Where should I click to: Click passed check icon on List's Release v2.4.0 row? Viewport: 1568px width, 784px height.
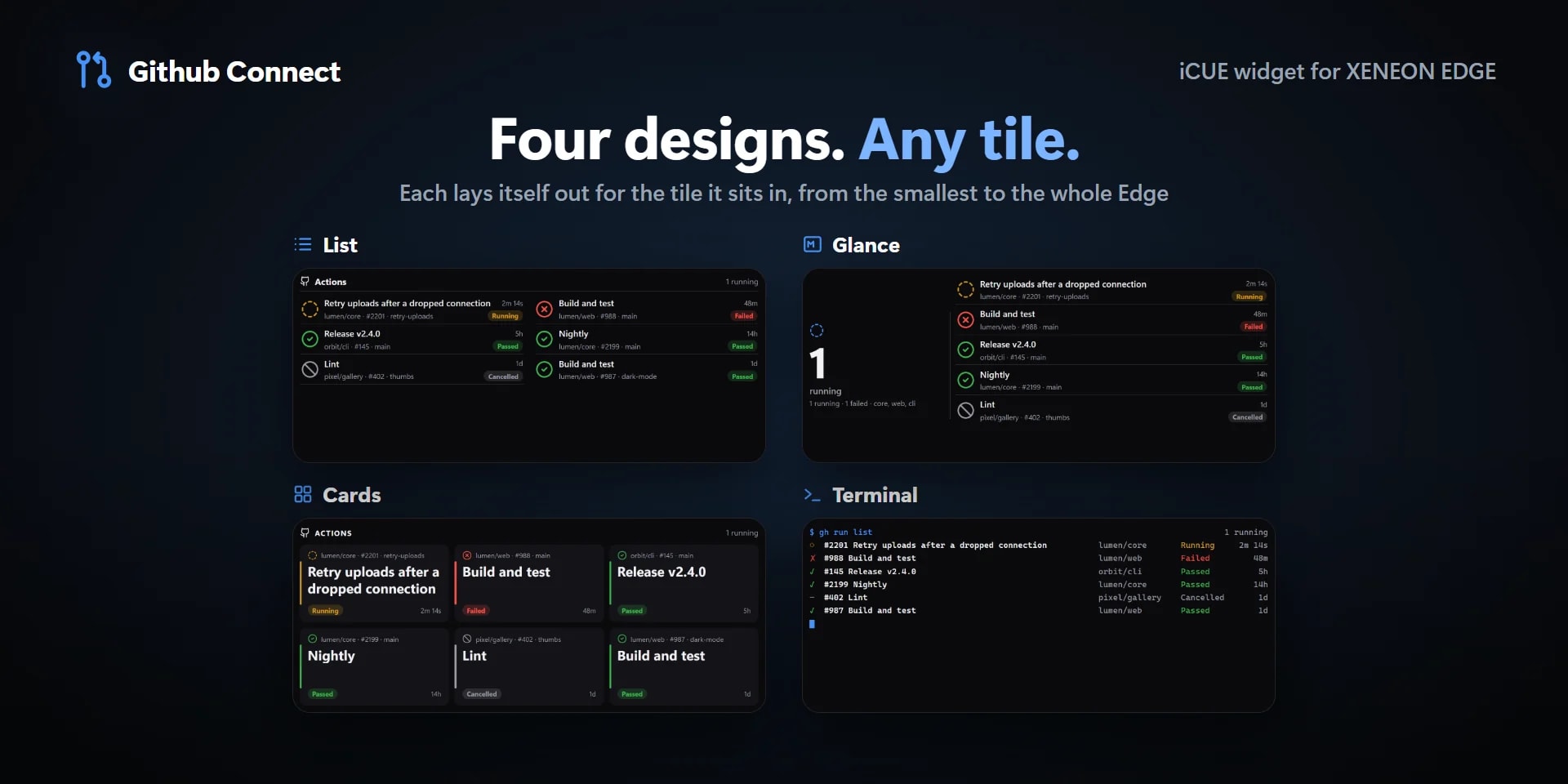(x=310, y=340)
